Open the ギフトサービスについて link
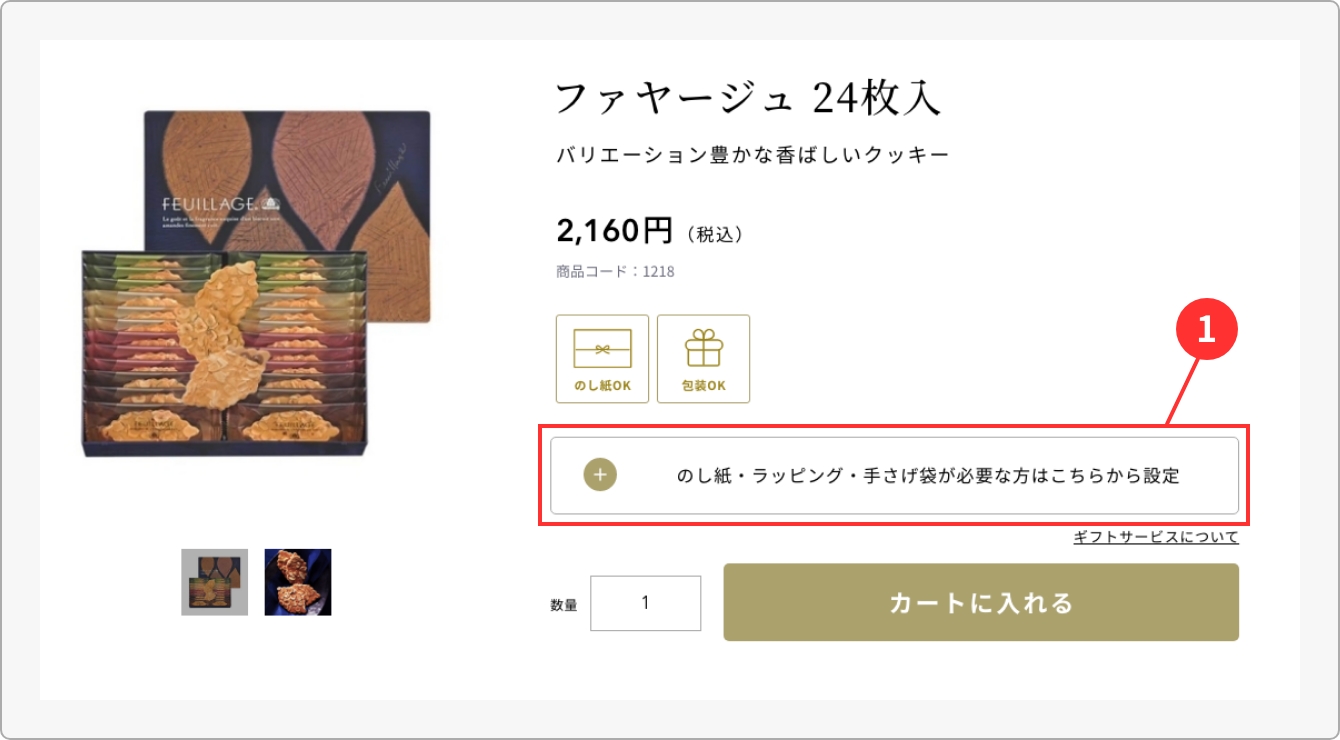 coord(1155,537)
